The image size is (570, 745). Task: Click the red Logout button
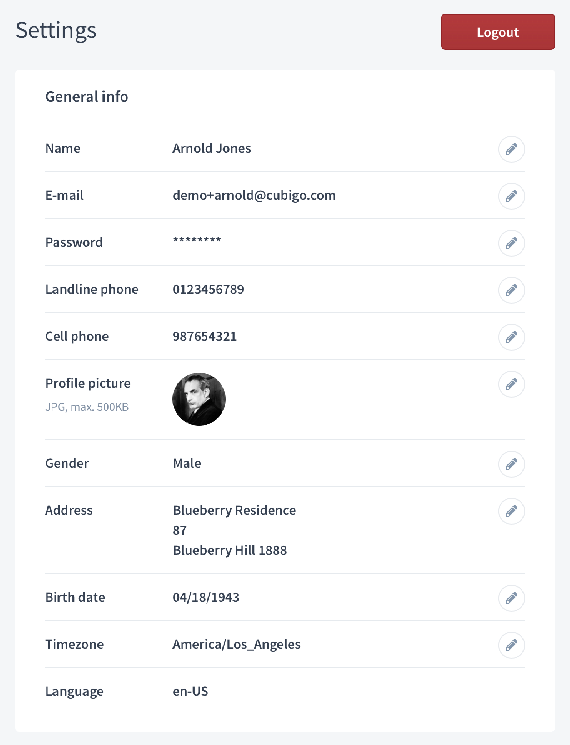coord(498,32)
